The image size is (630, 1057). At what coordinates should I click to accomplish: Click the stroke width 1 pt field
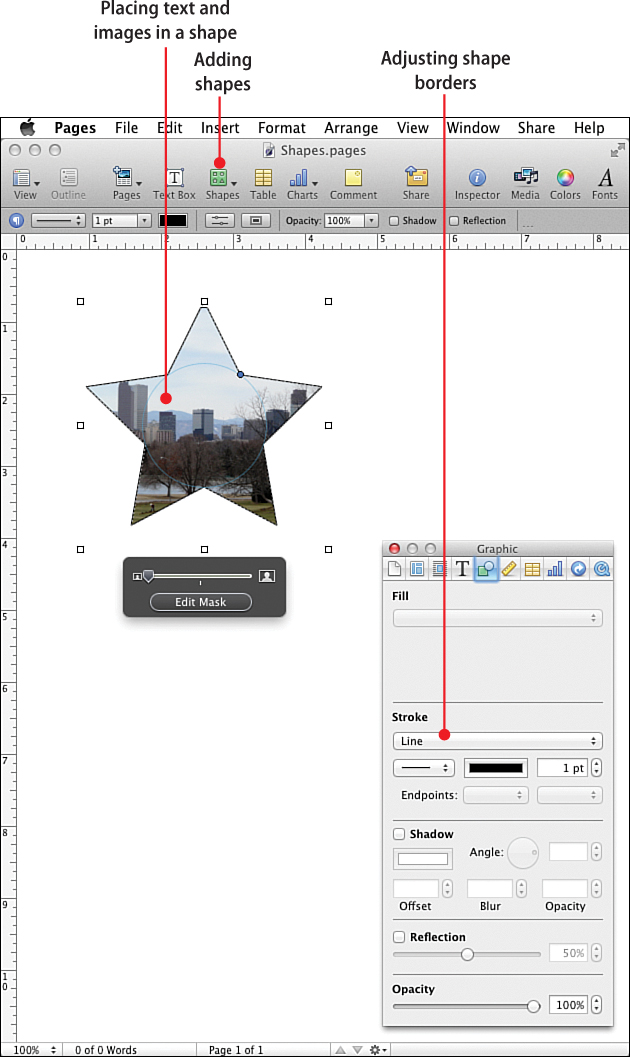point(561,768)
